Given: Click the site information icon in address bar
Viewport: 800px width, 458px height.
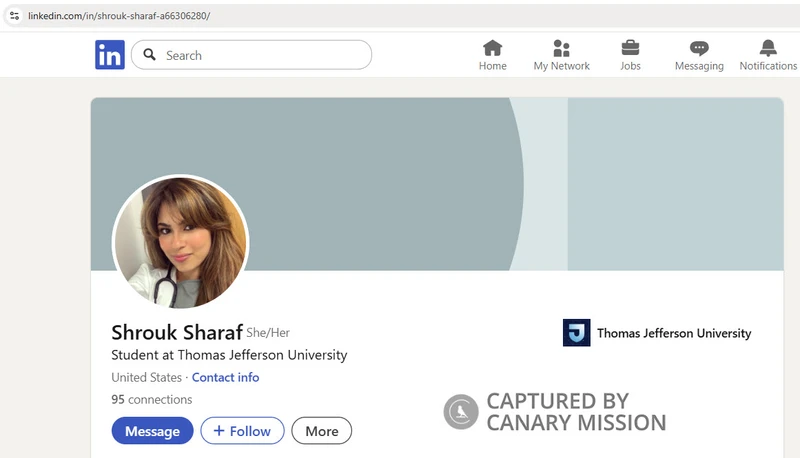Looking at the screenshot, I should 14,16.
